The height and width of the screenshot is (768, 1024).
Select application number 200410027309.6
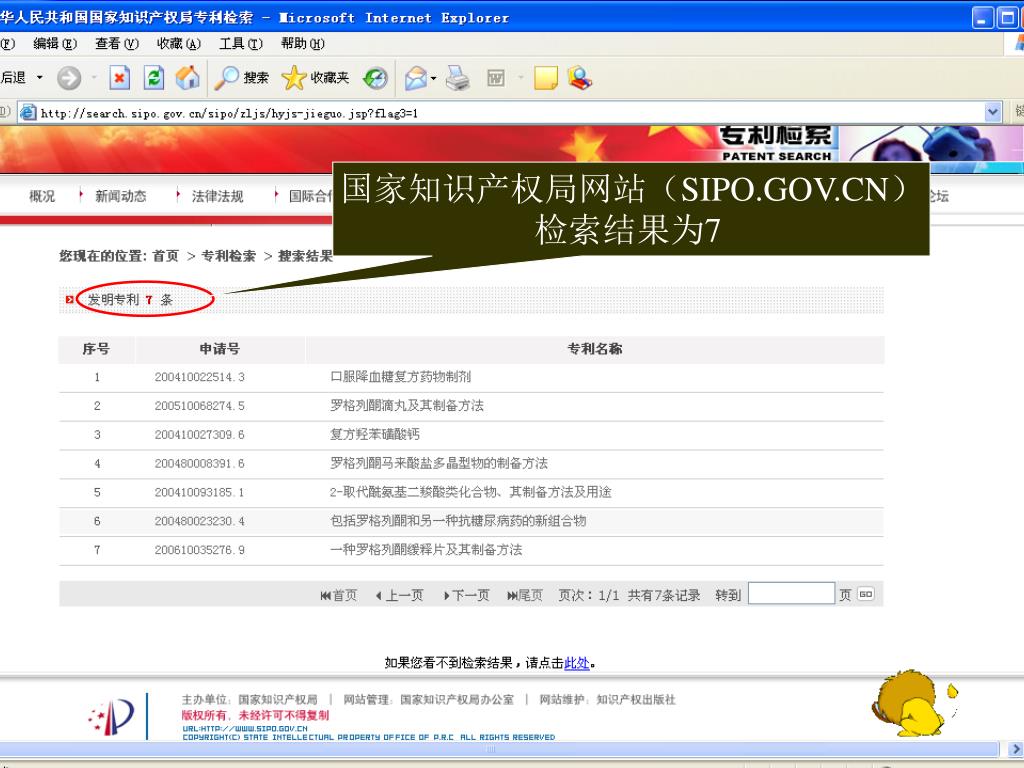(x=200, y=434)
